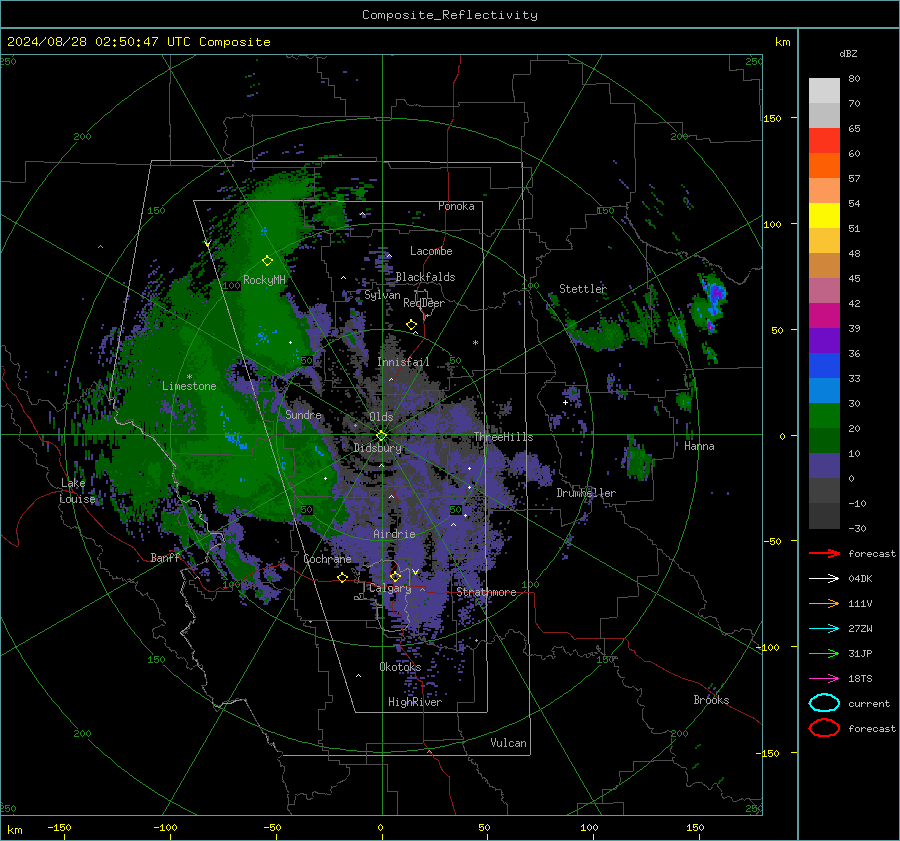Click the Lake Louise label
This screenshot has width=900, height=841.
(78, 491)
